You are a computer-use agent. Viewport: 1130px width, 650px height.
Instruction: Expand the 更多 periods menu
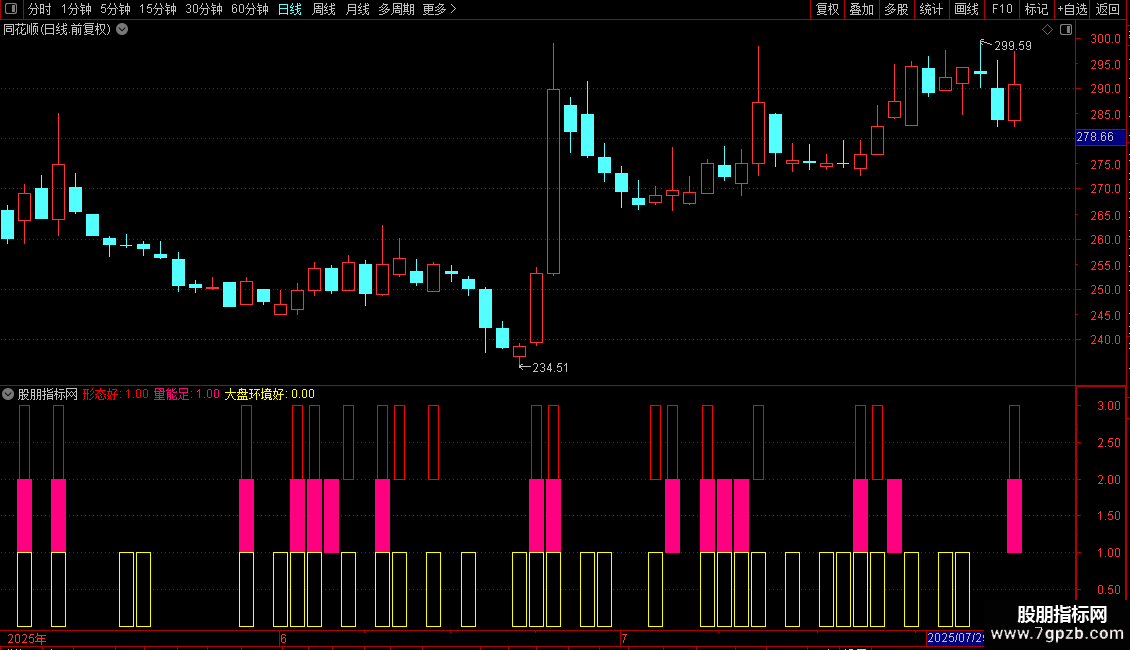tap(439, 9)
